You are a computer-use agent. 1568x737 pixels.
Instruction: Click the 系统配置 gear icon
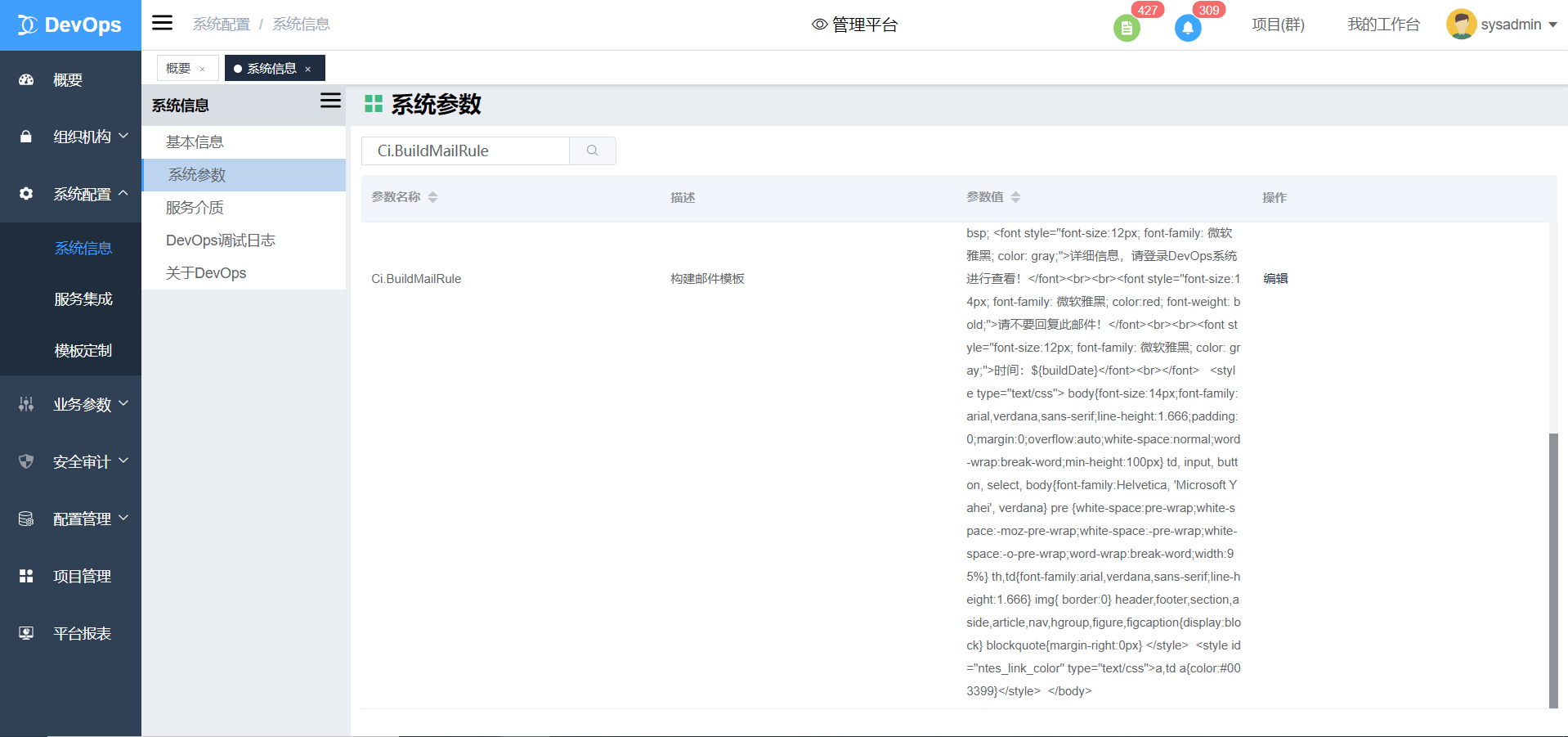26,194
